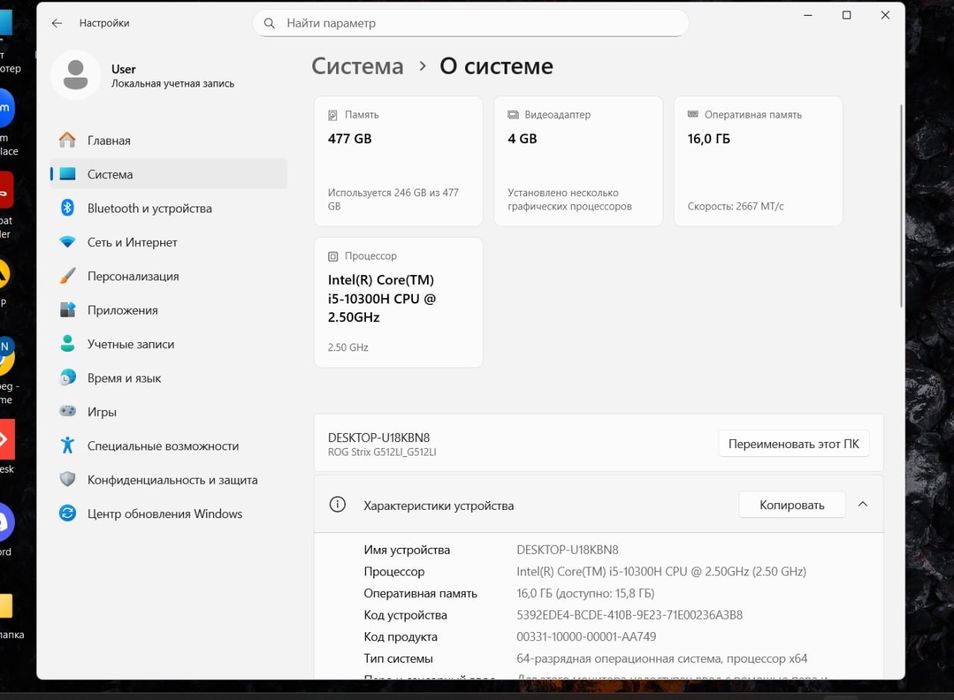Click the Код устройства value 5392EDE4-BCDE-410B-9E23-71E00236A3B8

point(630,615)
